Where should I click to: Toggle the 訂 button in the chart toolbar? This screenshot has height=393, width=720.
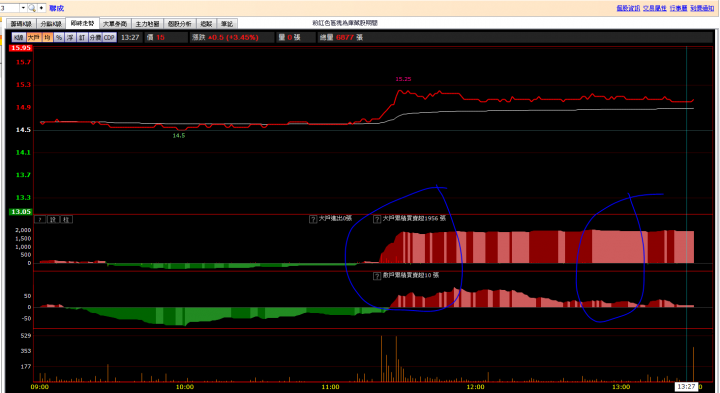pyautogui.click(x=82, y=38)
